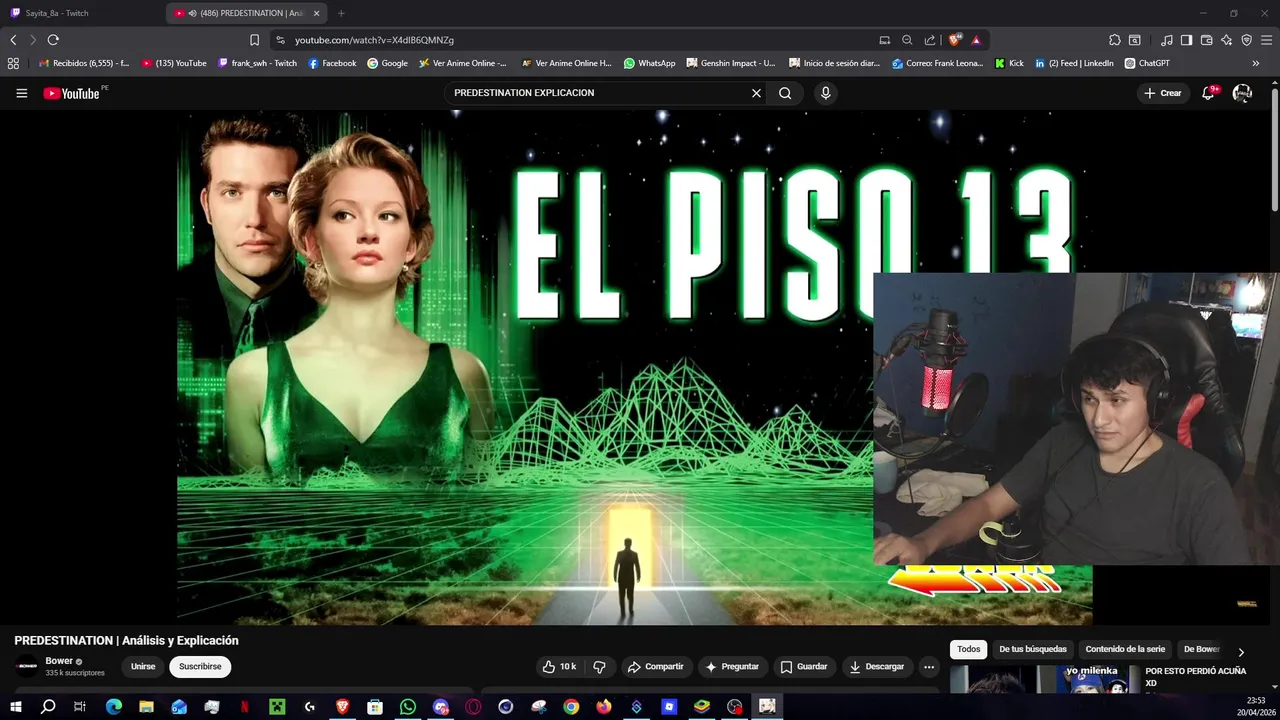Open more actions three-dot menu
Screen dimensions: 1280x720
[x=929, y=666]
